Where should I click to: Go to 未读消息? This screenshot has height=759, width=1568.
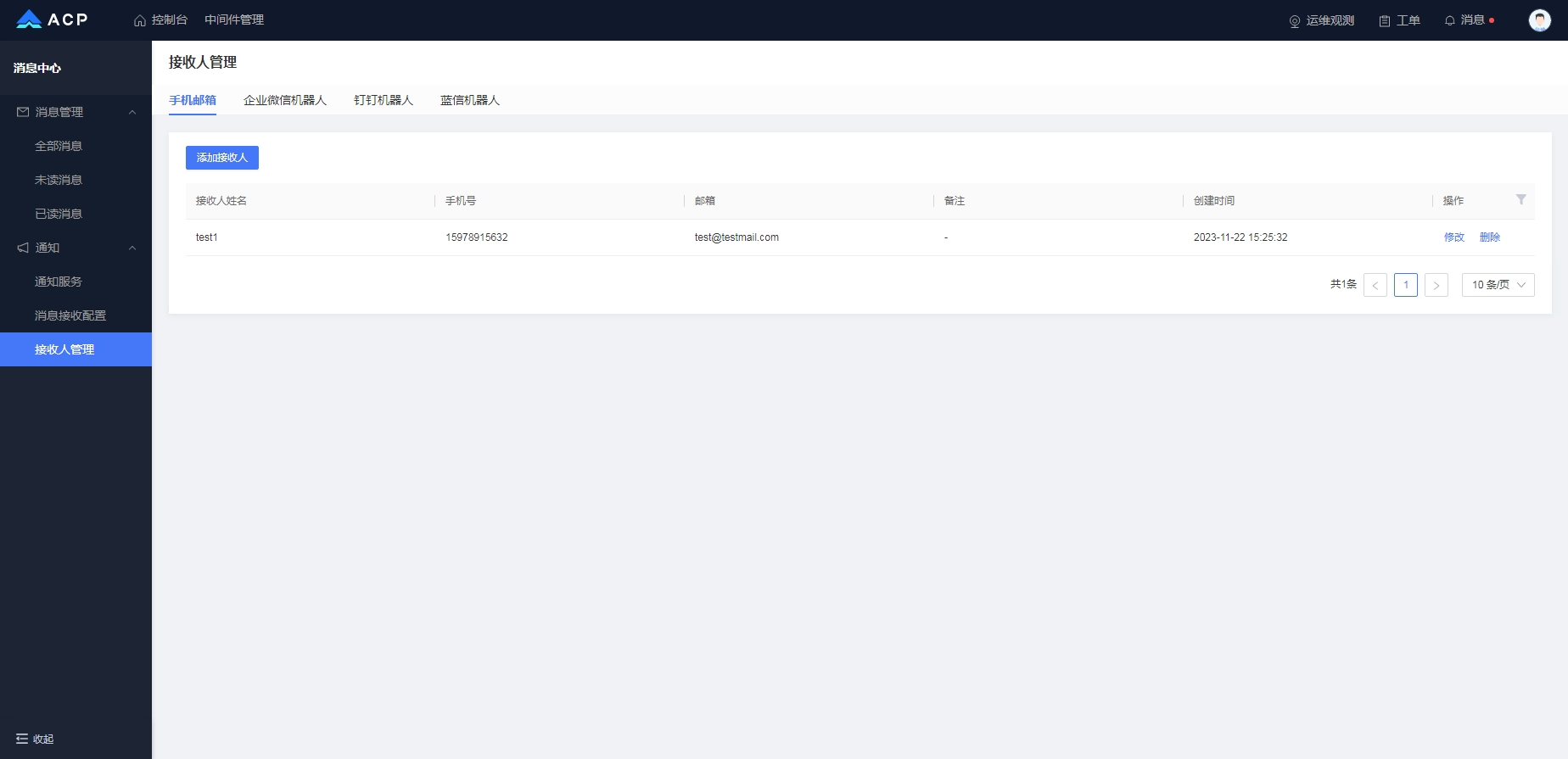tap(59, 180)
